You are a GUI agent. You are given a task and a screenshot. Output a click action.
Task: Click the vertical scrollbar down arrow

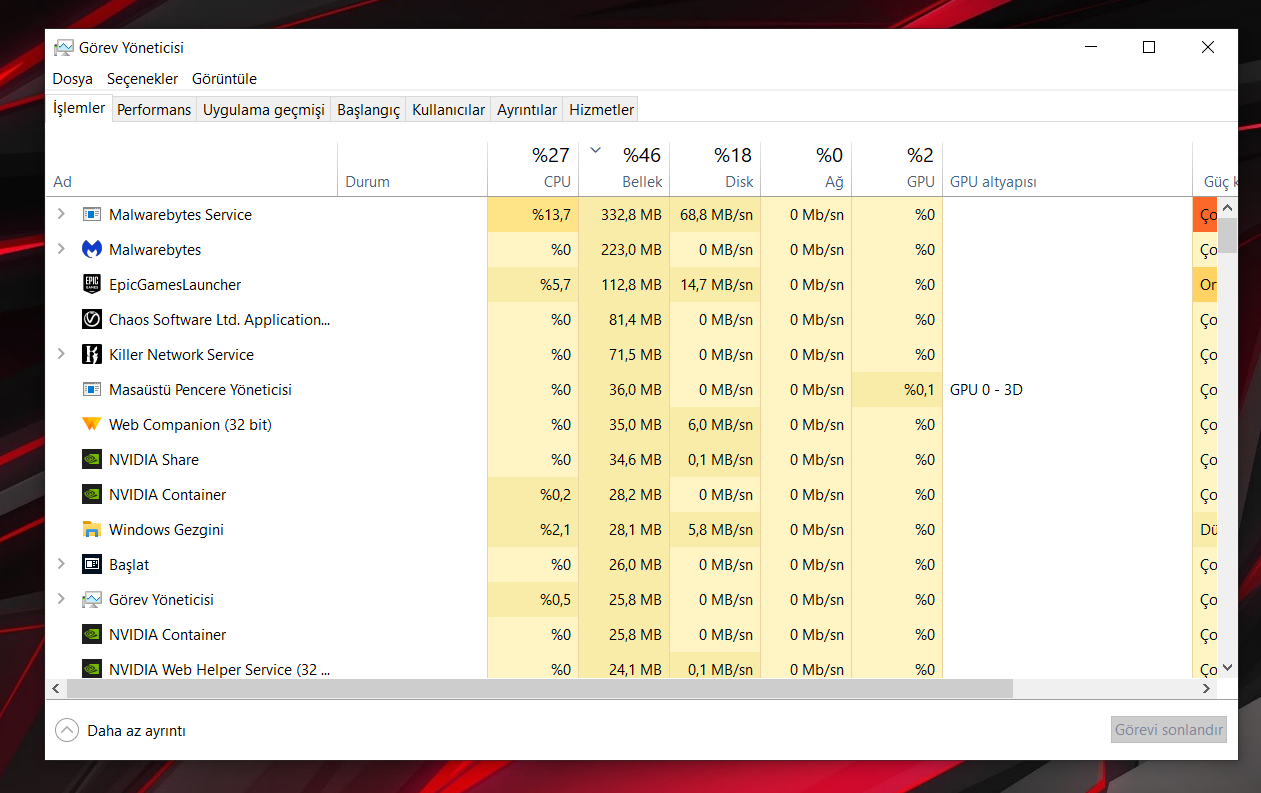click(x=1228, y=668)
